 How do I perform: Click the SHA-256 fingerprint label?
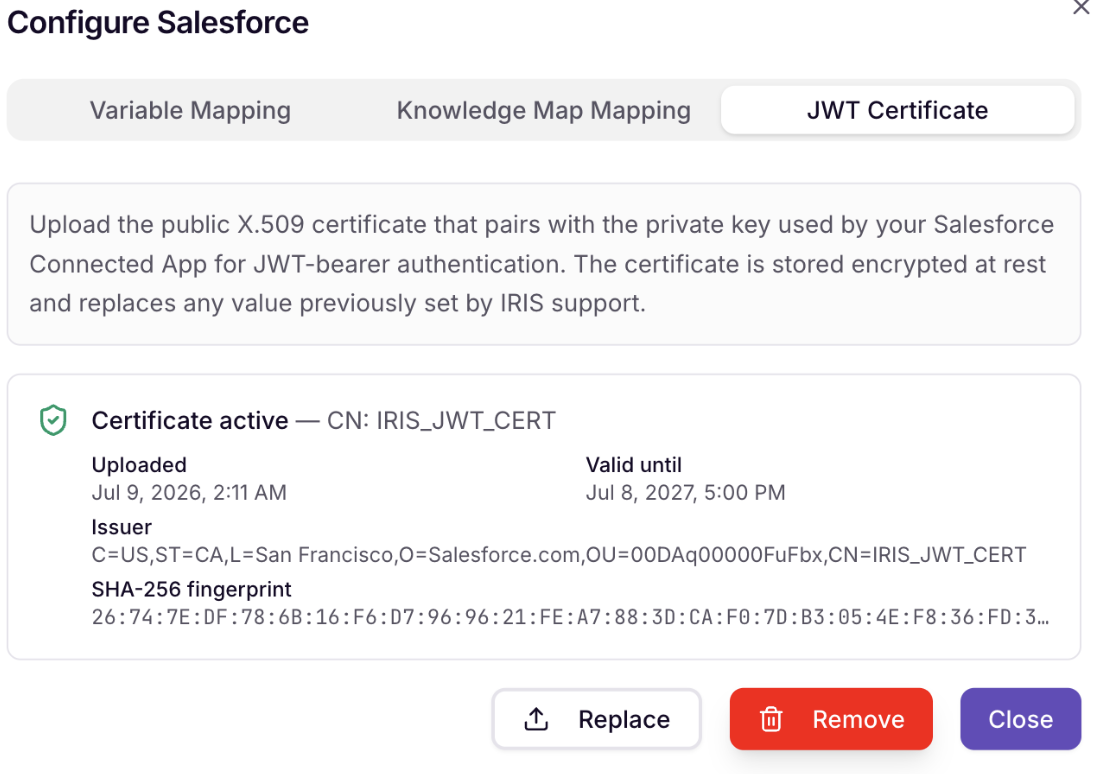192,589
